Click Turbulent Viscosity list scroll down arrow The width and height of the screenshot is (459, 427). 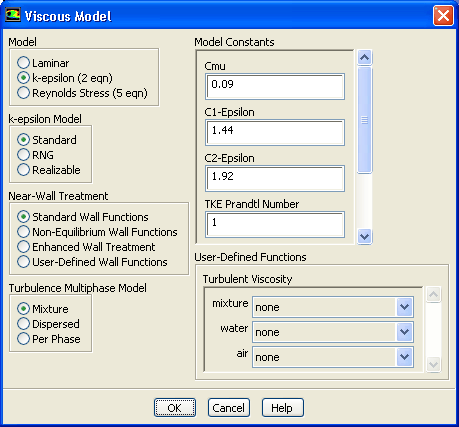click(x=433, y=364)
